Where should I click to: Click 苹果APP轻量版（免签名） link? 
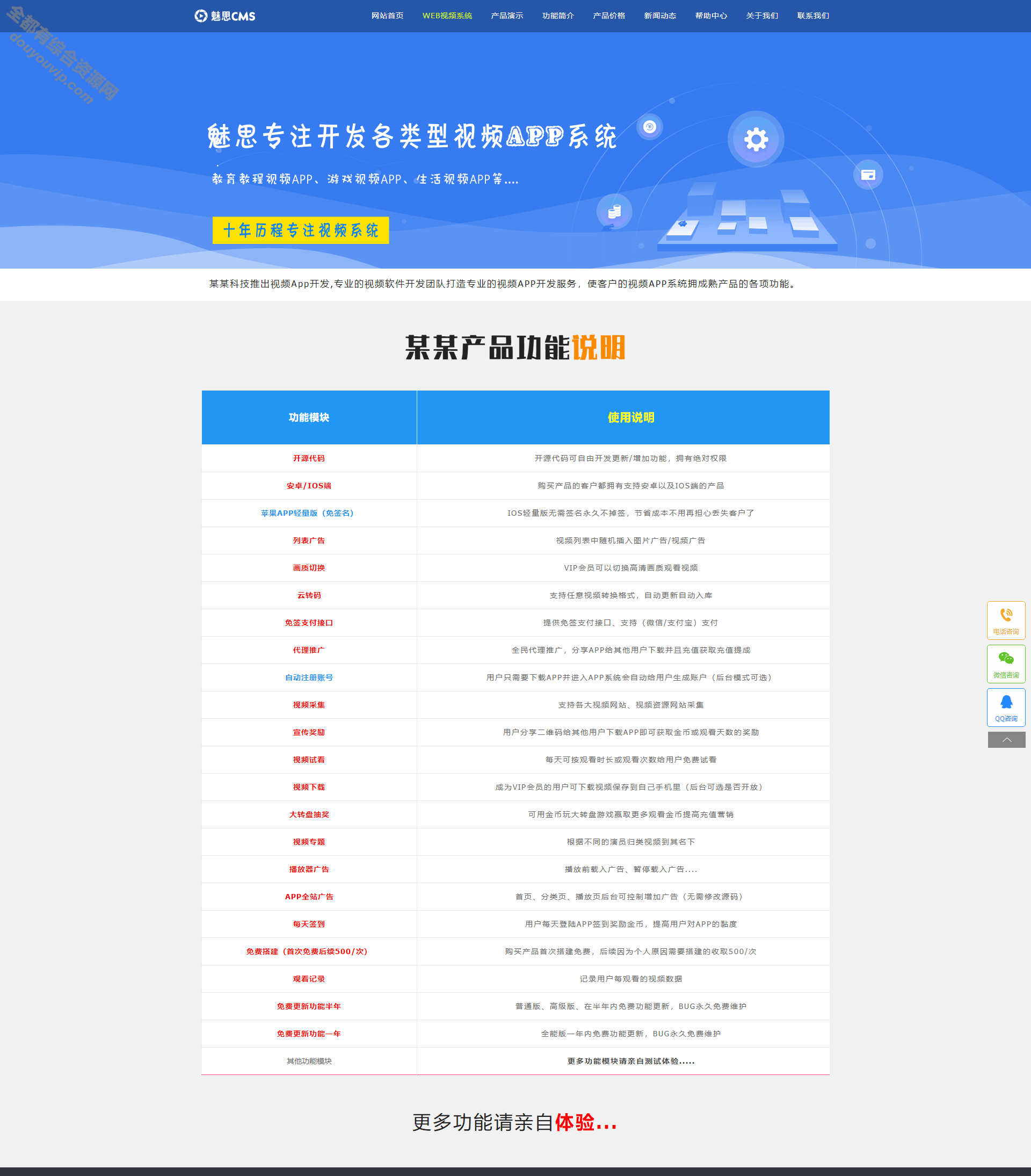coord(309,513)
